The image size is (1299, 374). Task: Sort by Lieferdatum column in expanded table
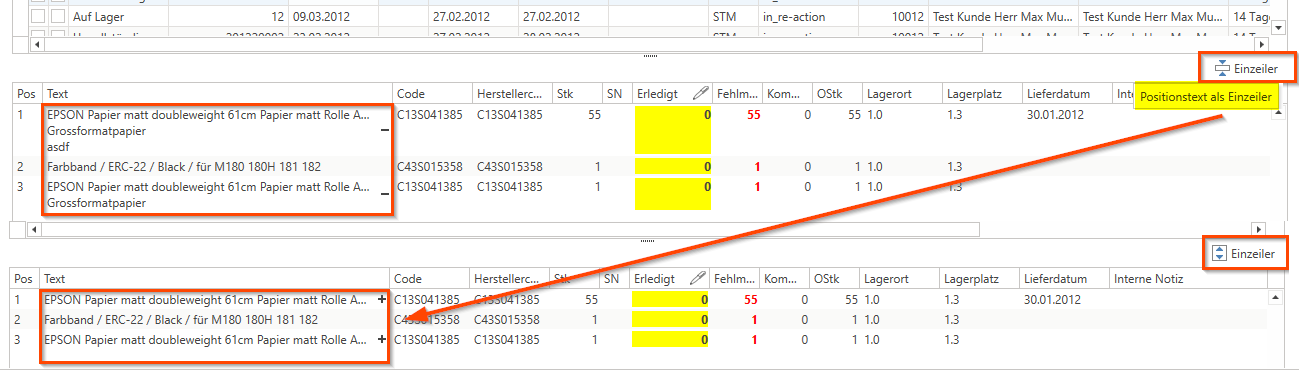coord(1066,93)
